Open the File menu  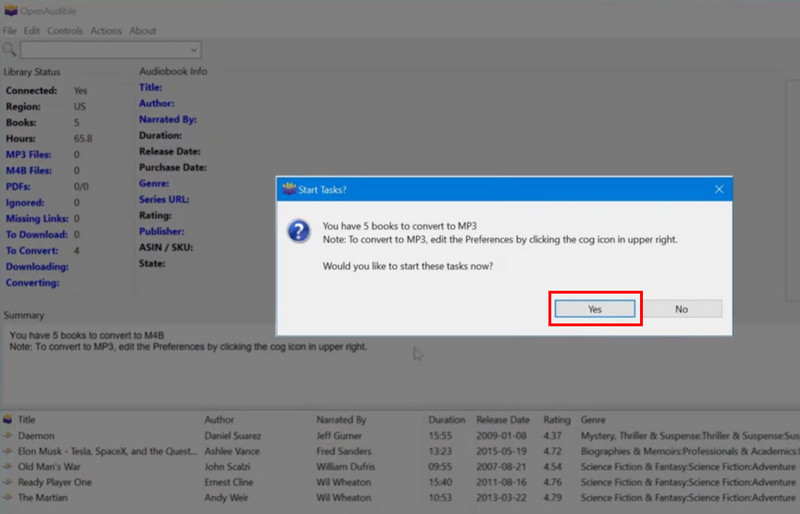[x=9, y=31]
